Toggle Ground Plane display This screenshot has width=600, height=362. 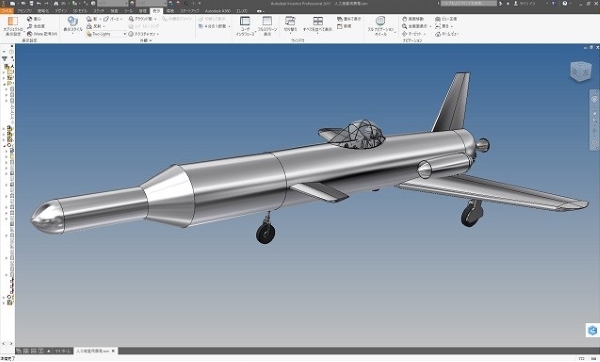(x=143, y=19)
